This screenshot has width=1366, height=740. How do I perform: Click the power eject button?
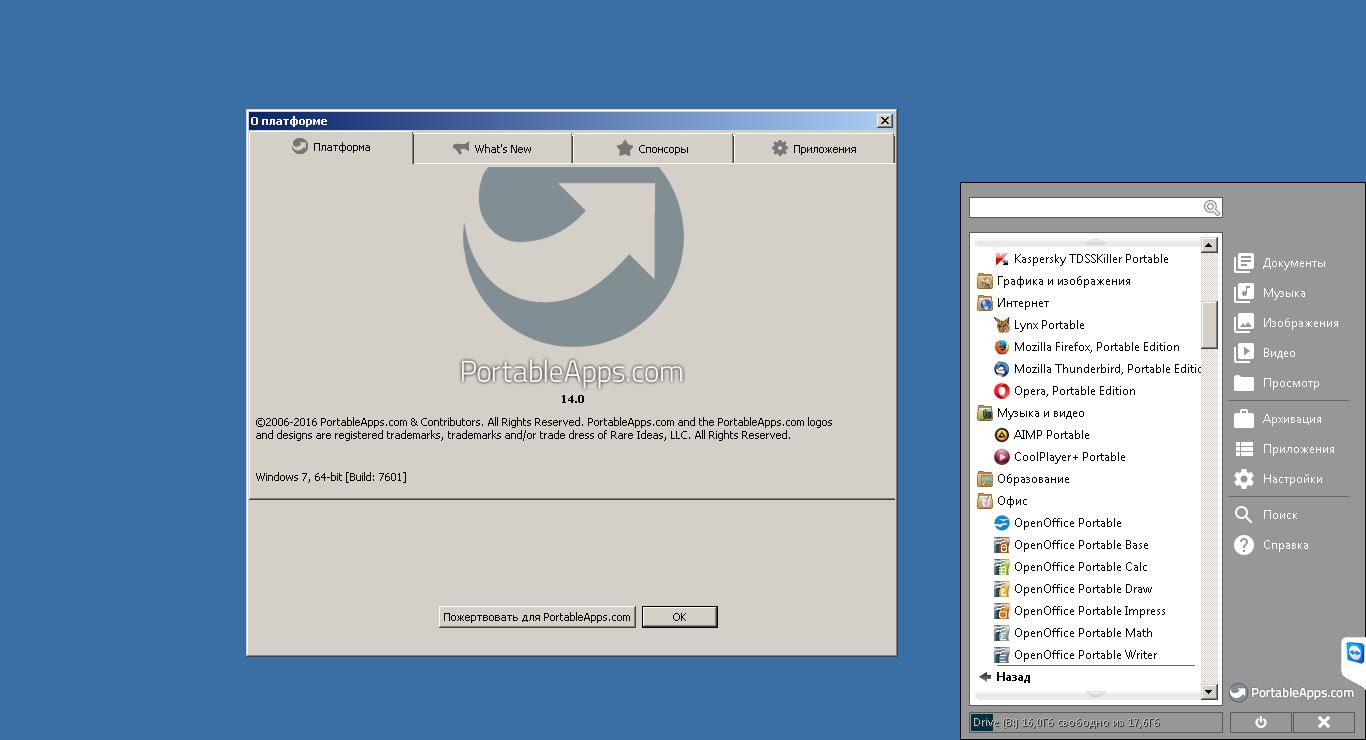click(x=1260, y=722)
